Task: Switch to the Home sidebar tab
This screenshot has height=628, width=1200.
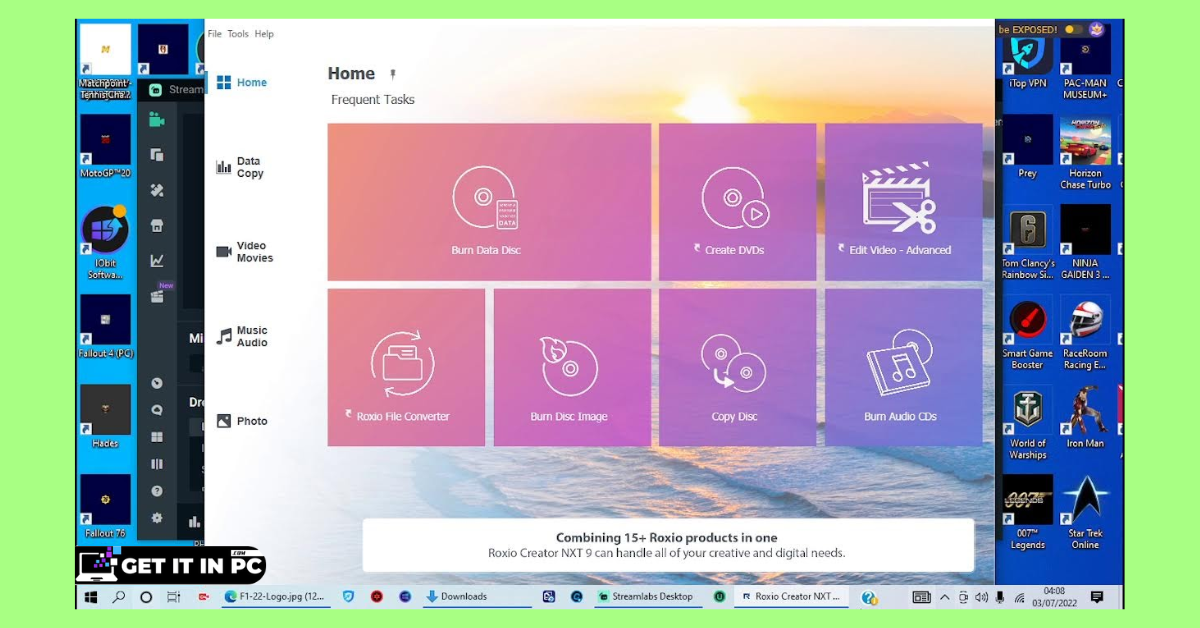Action: point(242,83)
